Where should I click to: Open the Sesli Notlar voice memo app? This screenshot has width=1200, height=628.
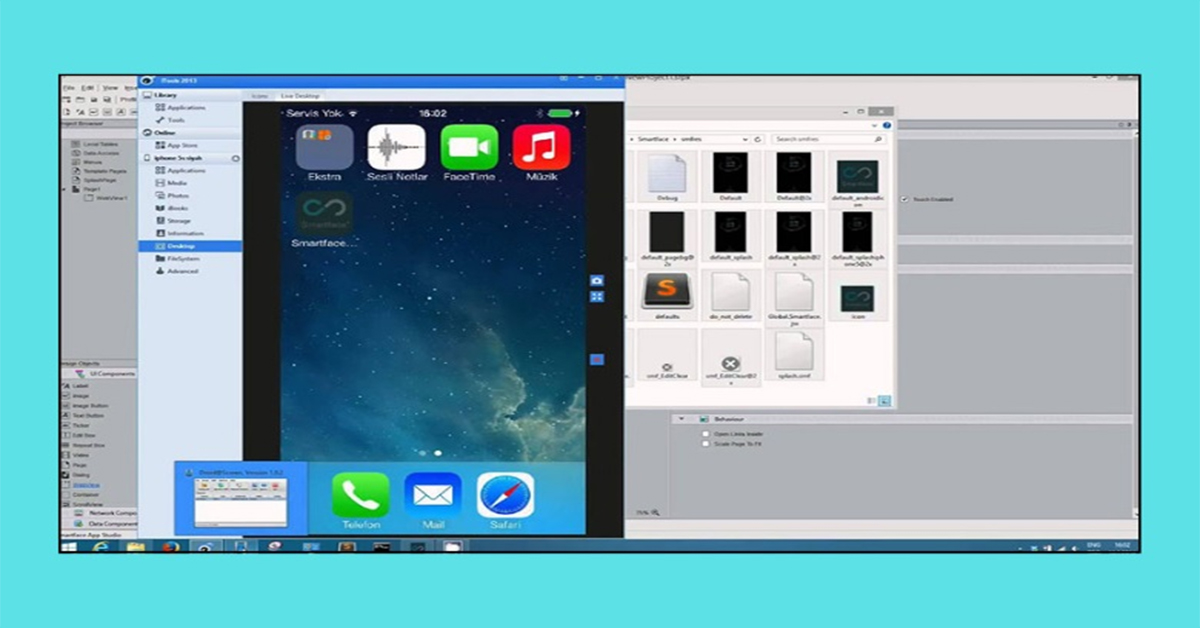click(397, 148)
